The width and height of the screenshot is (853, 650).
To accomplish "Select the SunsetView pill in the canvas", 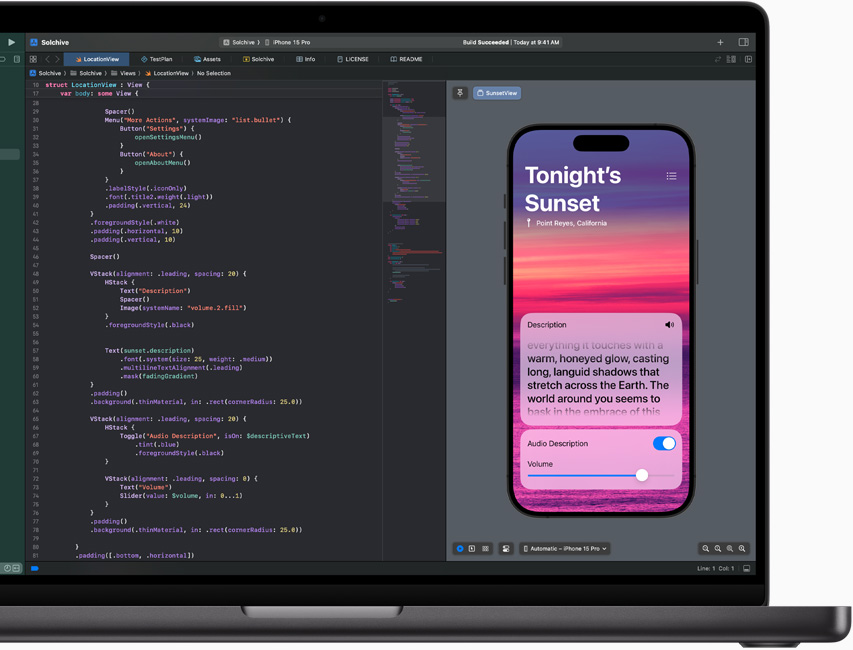I will 497,92.
